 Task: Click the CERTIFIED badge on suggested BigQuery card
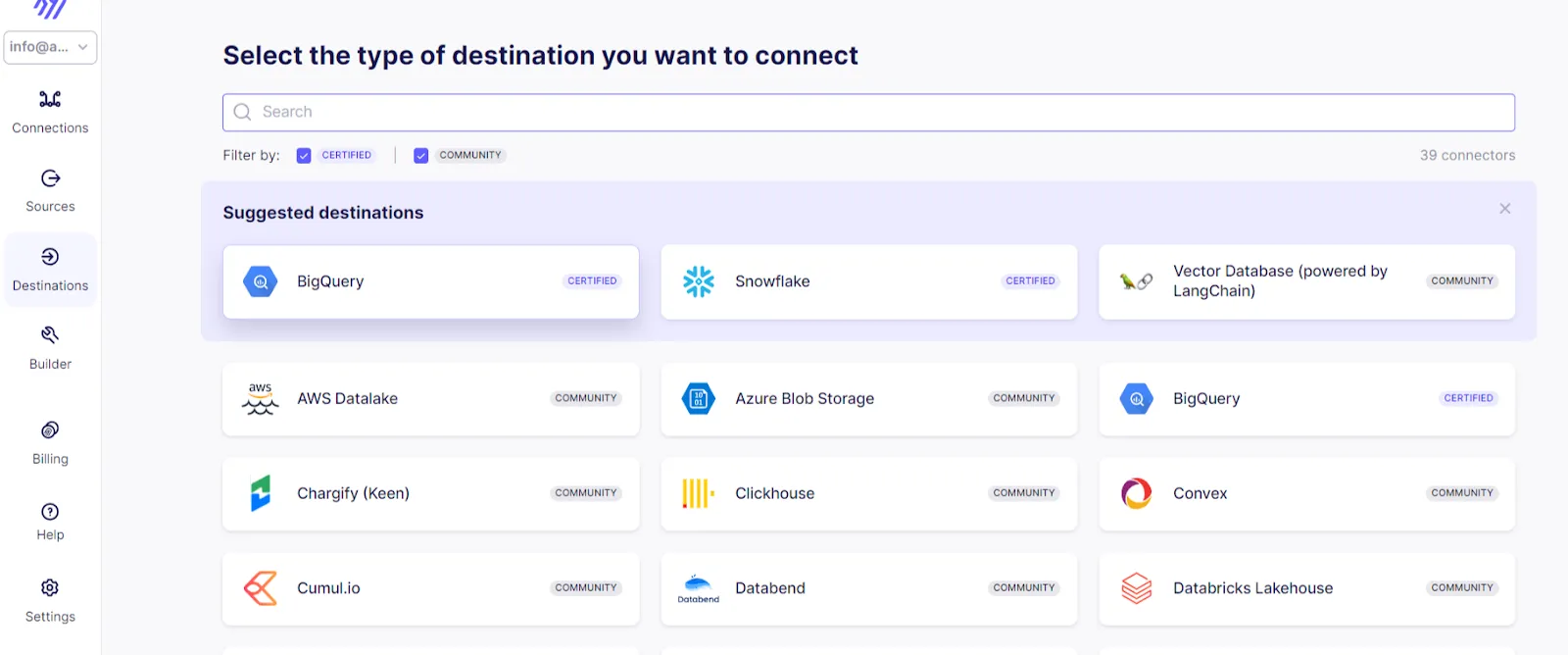(x=593, y=281)
